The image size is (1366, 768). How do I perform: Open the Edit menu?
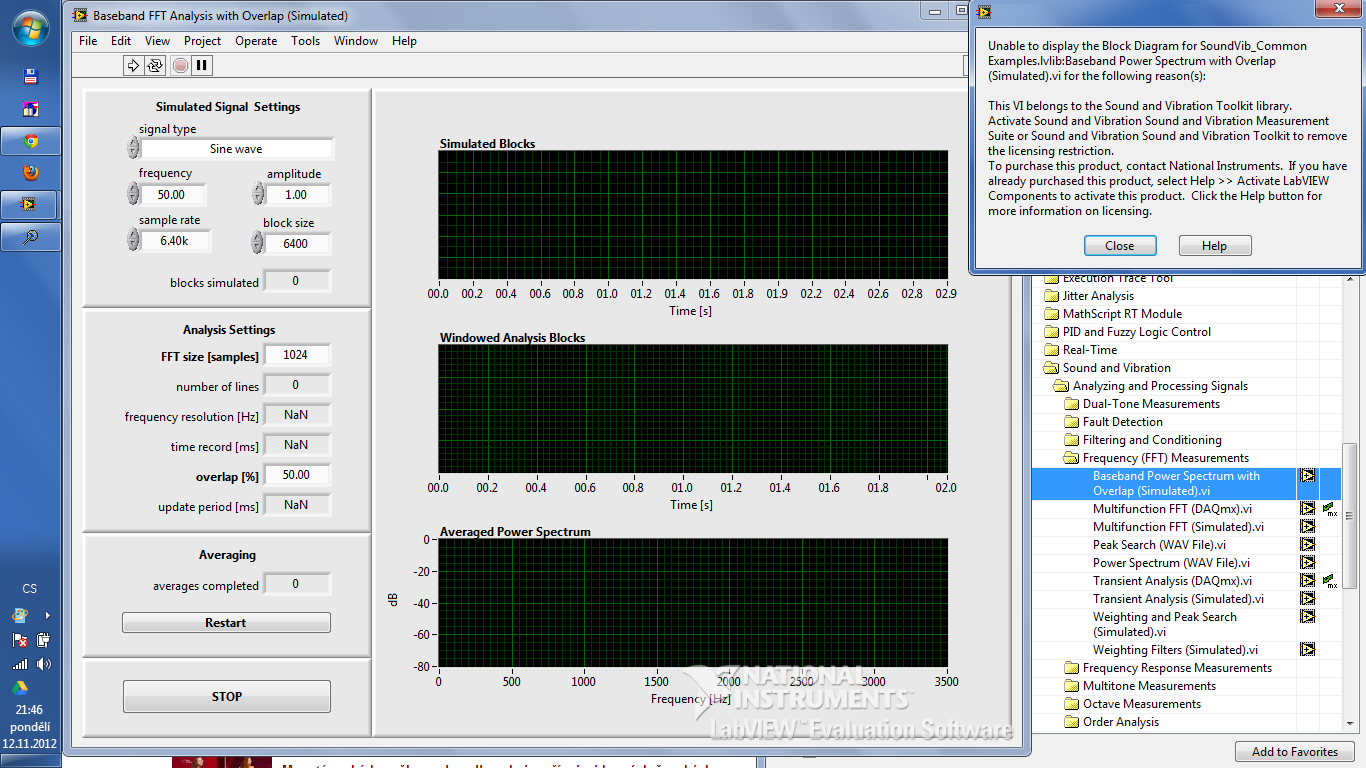pos(121,41)
